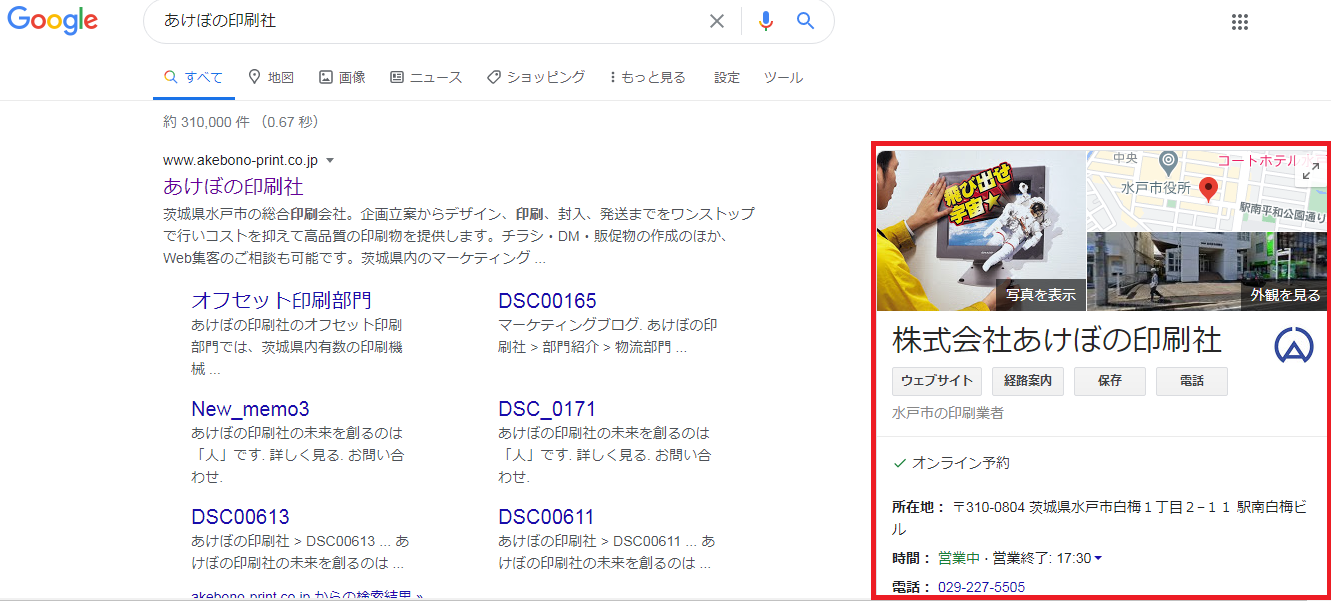
Task: Switch to the 地図 tab
Action: pos(270,77)
